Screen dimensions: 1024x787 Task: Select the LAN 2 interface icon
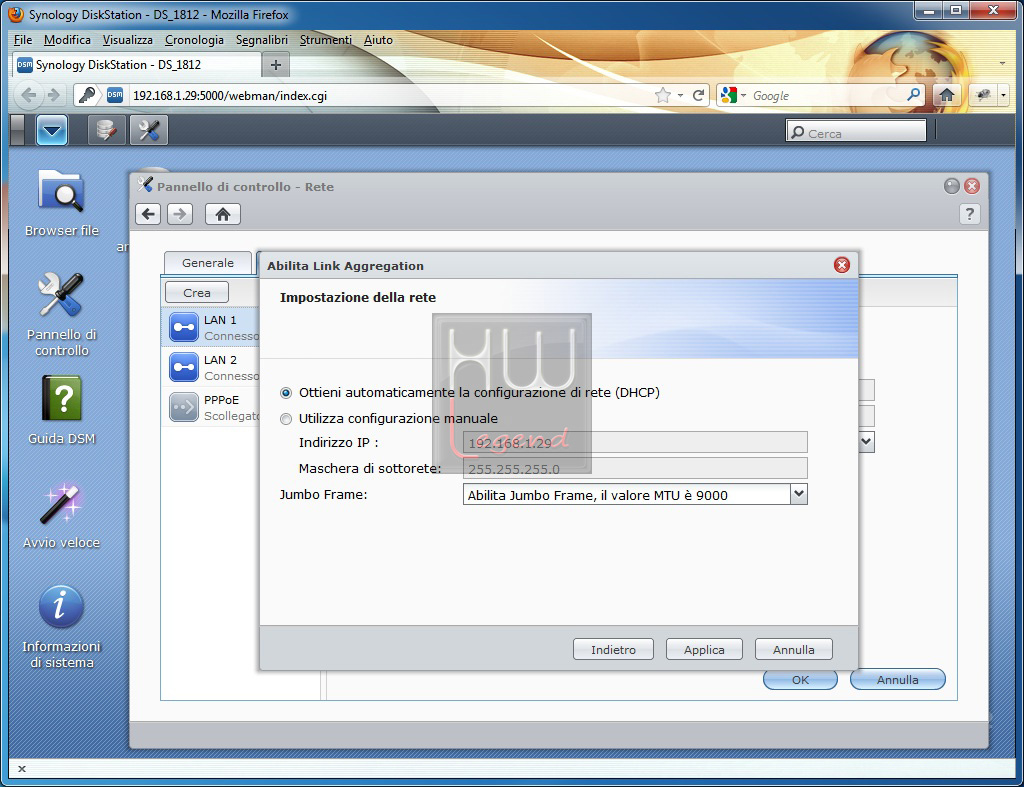pos(184,367)
